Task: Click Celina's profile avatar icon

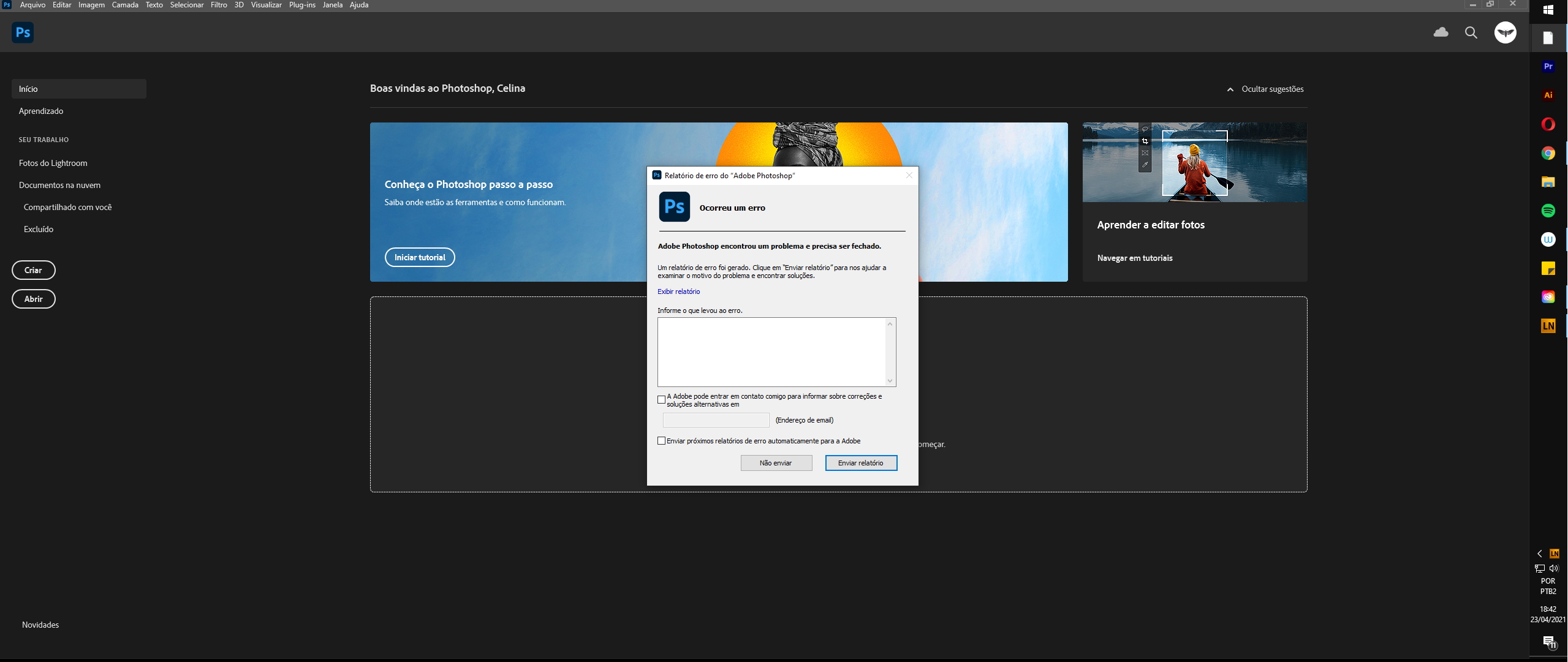Action: pos(1505,32)
